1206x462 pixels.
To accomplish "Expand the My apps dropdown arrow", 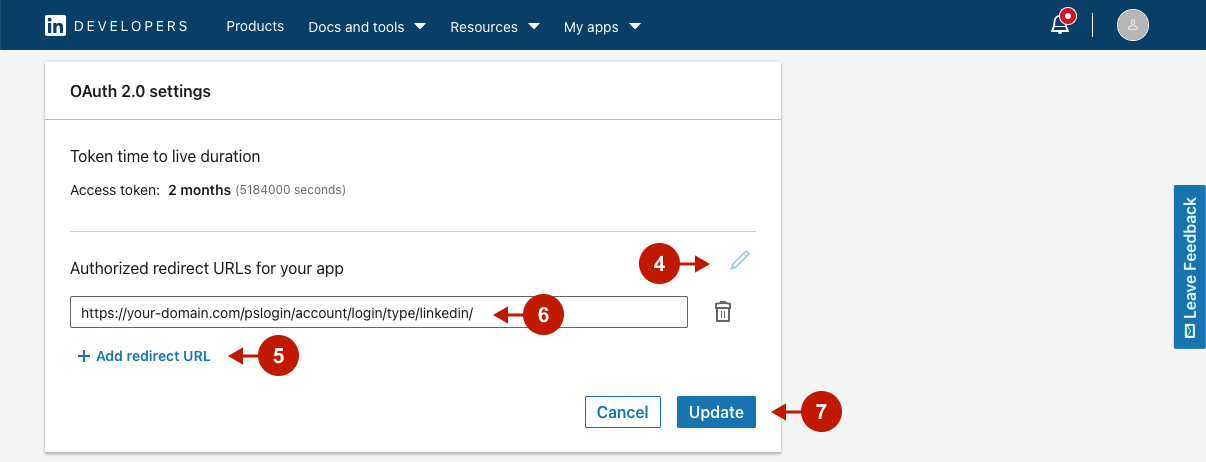I will 635,26.
